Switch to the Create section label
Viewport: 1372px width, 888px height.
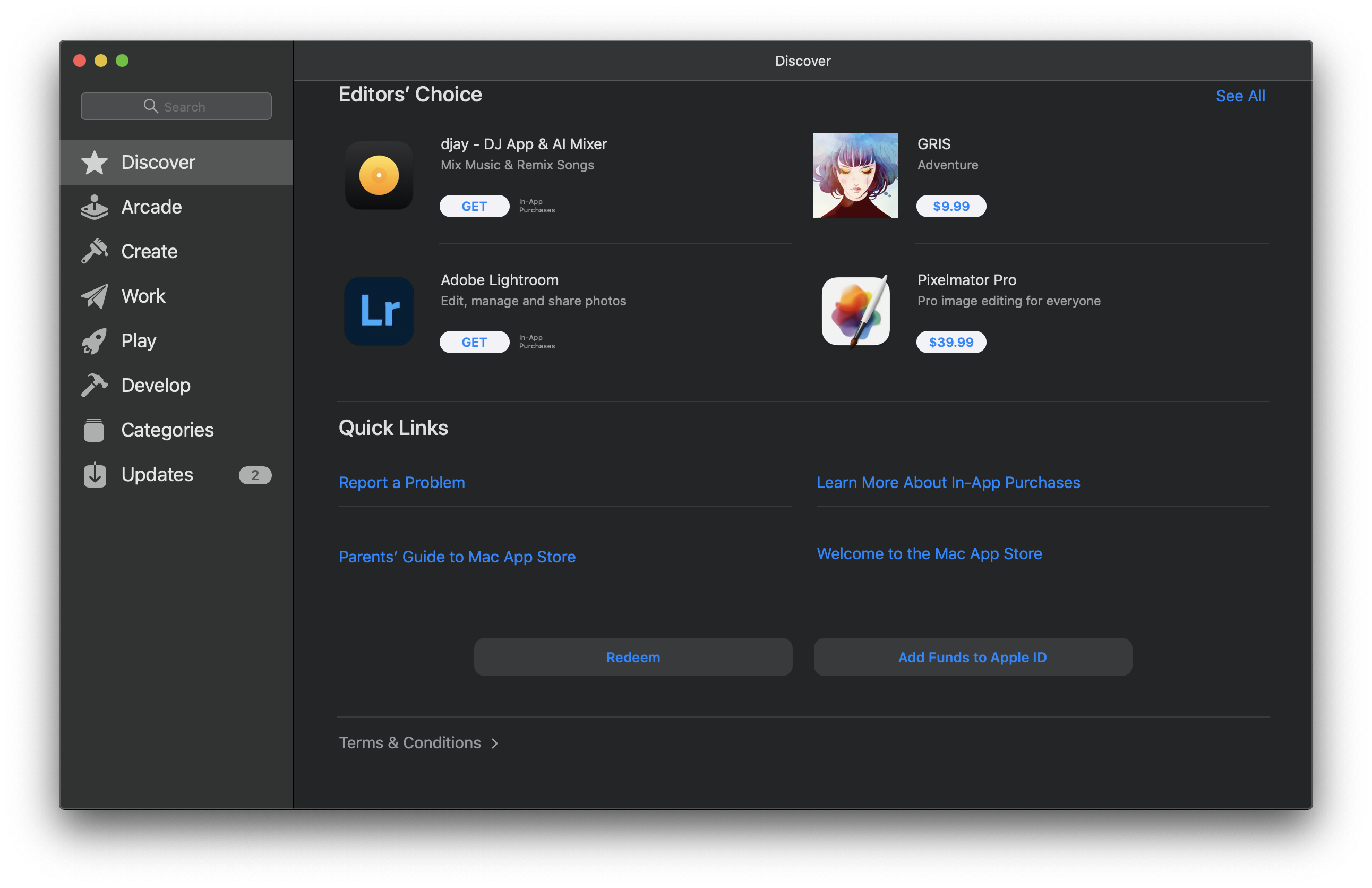[x=149, y=251]
